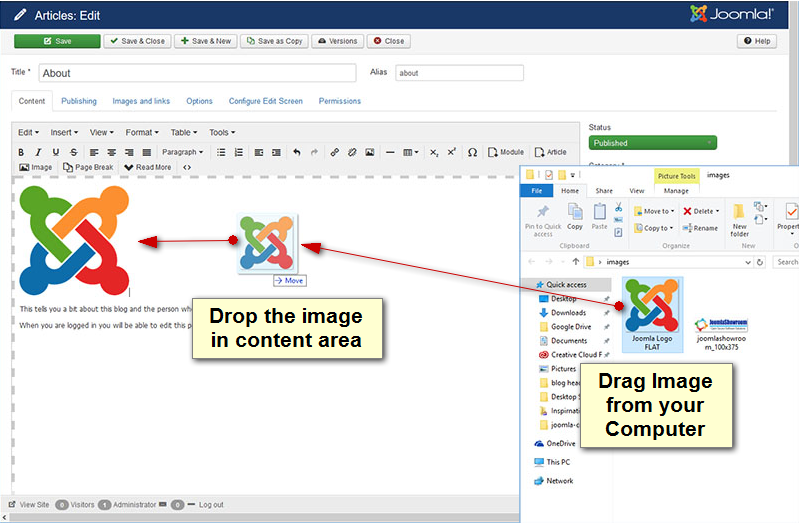801x525 pixels.
Task: Open the Table menu
Action: click(184, 132)
